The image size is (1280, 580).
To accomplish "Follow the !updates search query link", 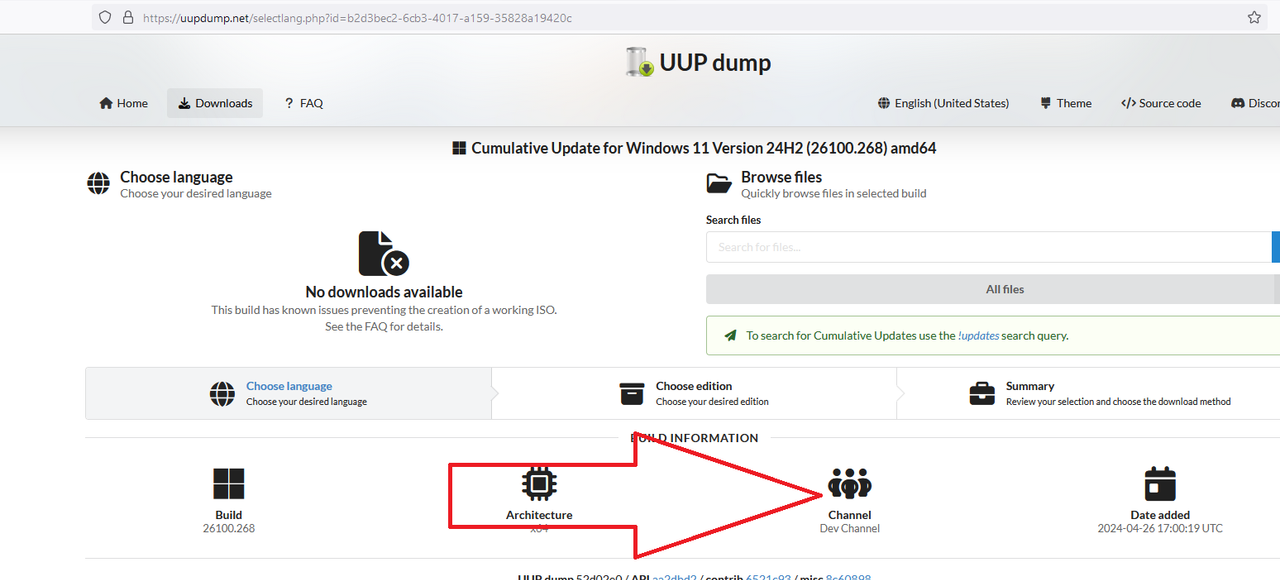I will (978, 336).
